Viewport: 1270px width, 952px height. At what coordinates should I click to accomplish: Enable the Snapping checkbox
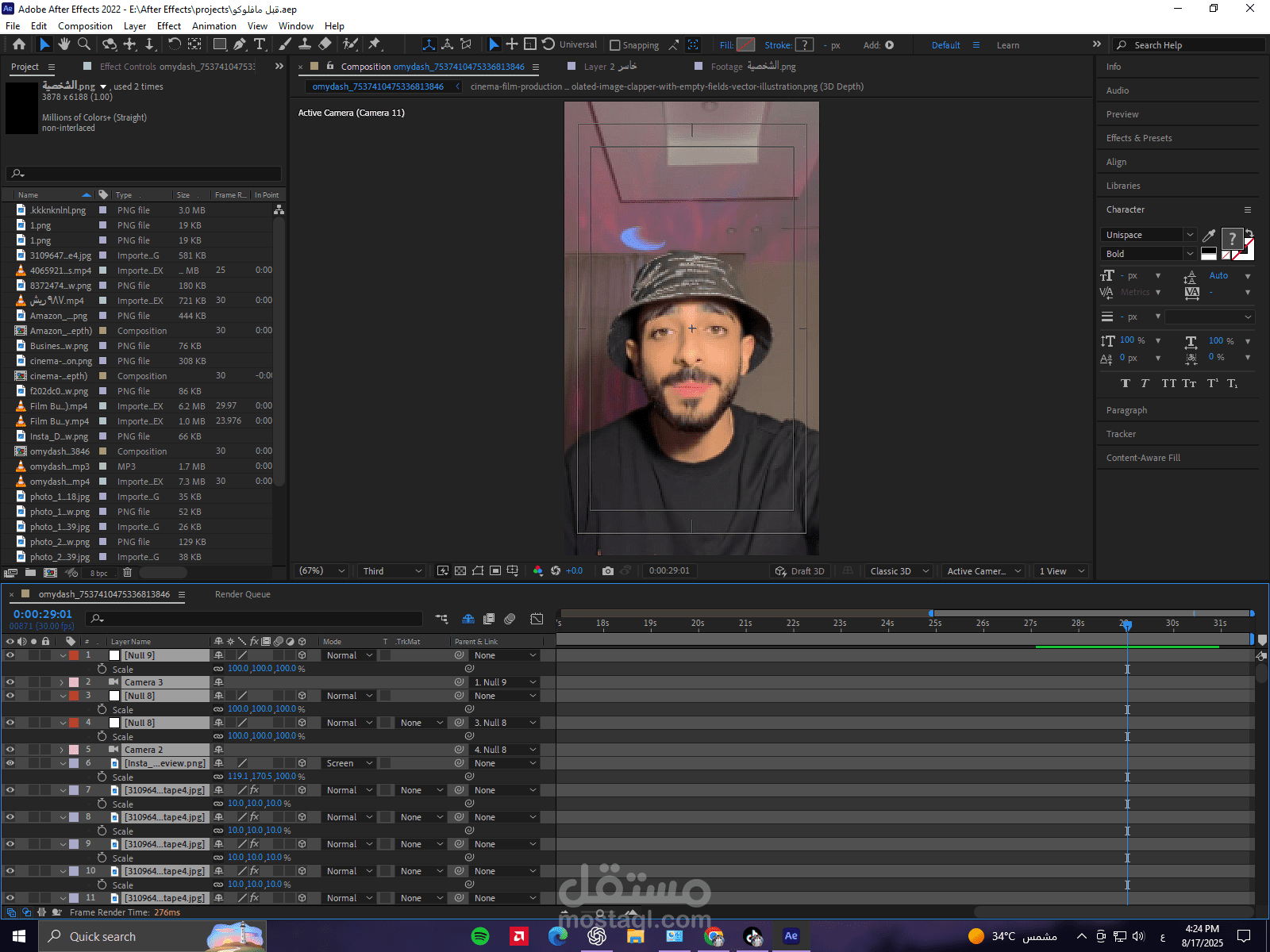[614, 45]
